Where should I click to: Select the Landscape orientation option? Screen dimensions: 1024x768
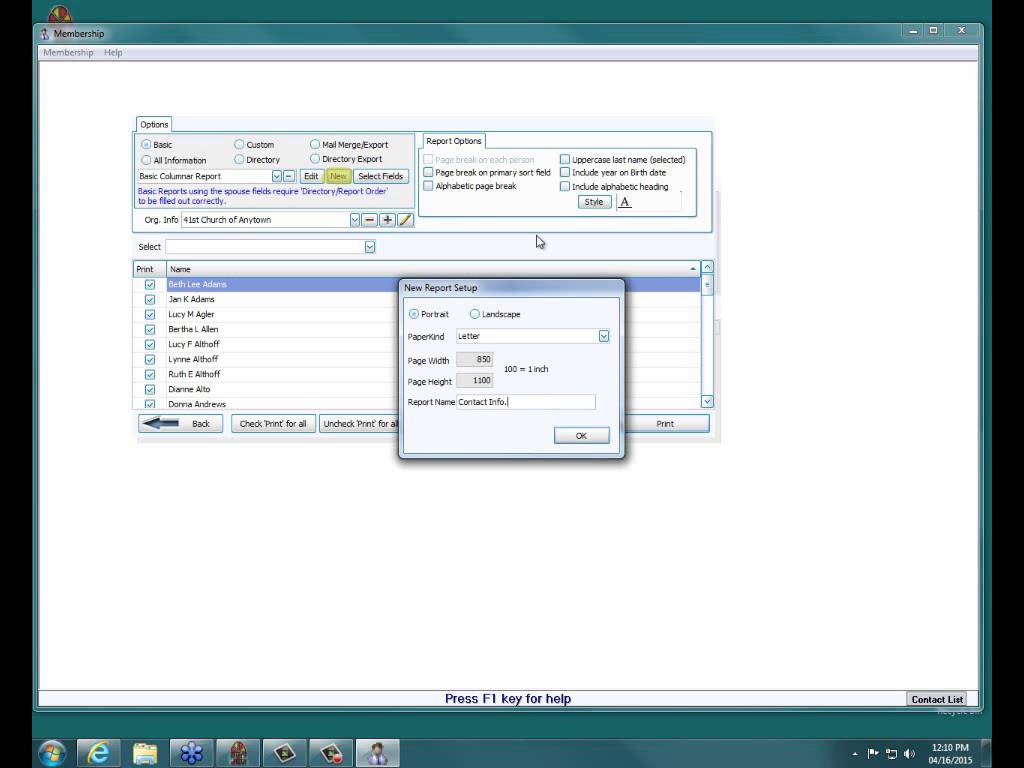pyautogui.click(x=475, y=314)
